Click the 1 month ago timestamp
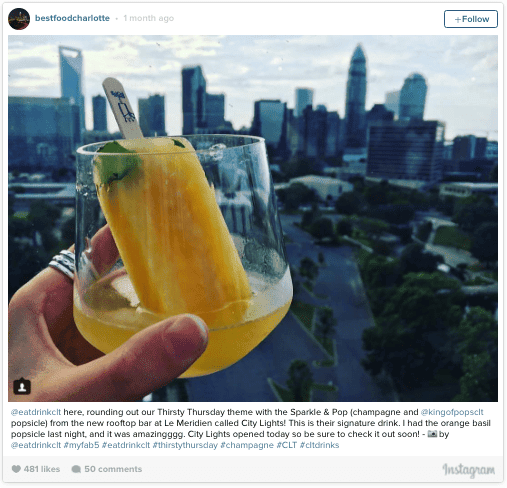This screenshot has height=488, width=507. coord(148,18)
